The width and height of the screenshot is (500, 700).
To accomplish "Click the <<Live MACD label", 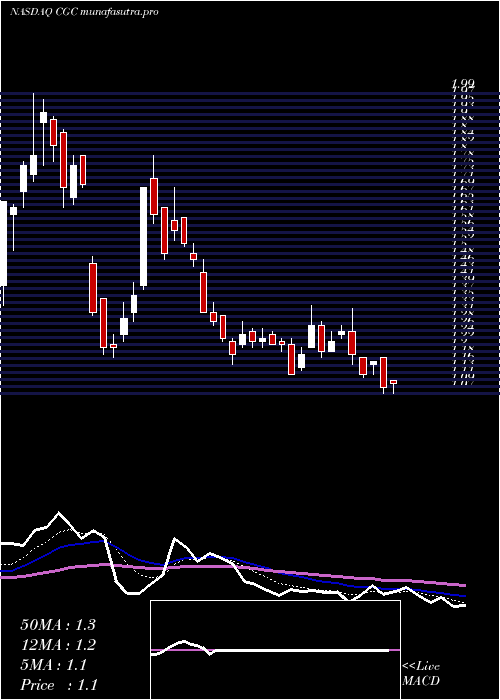I will (x=421, y=674).
